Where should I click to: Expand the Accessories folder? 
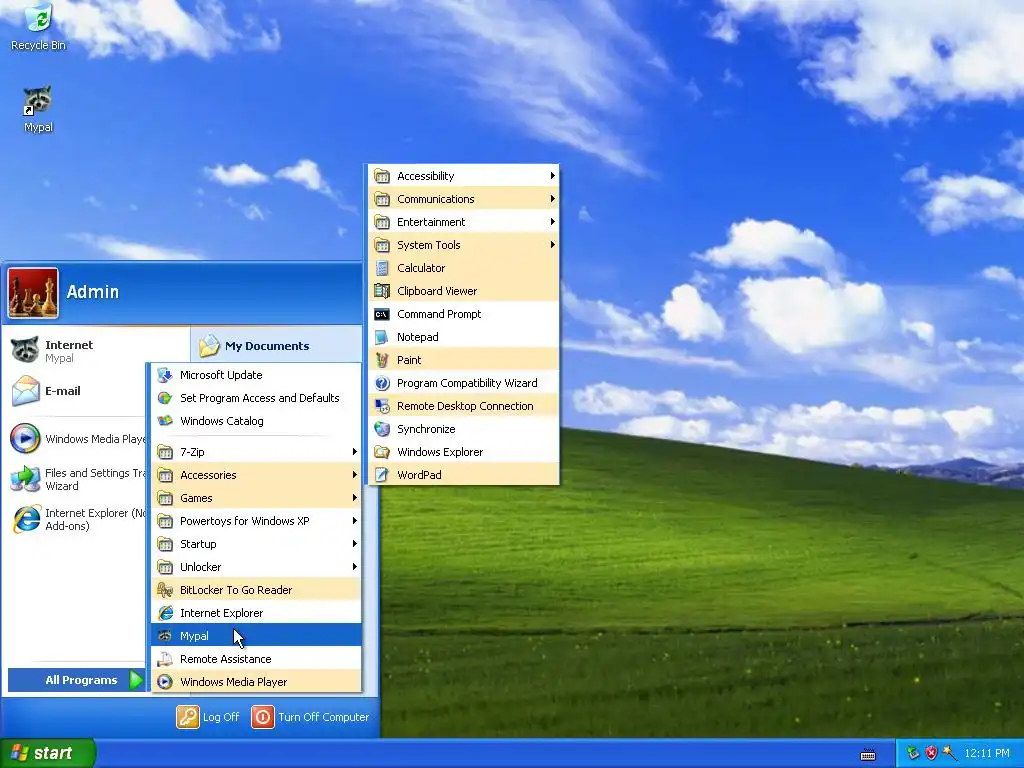point(256,475)
